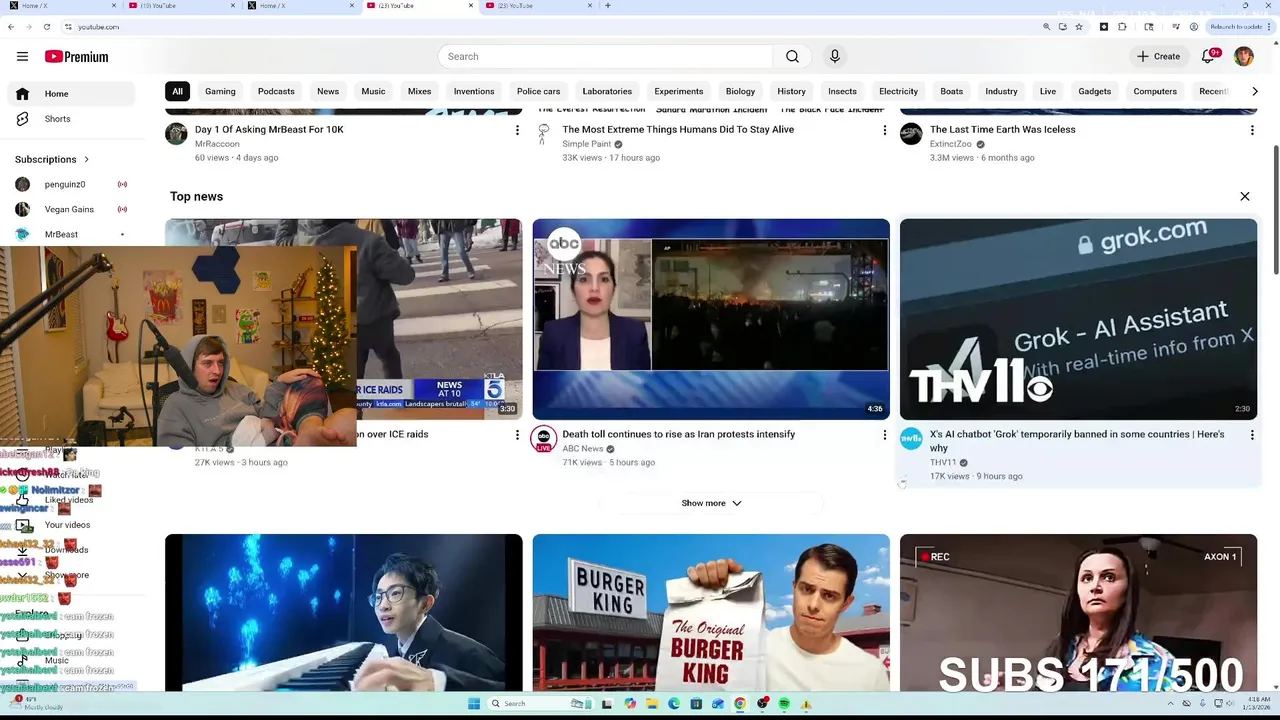The width and height of the screenshot is (1280, 720).
Task: Open the account avatar menu
Action: (1243, 56)
